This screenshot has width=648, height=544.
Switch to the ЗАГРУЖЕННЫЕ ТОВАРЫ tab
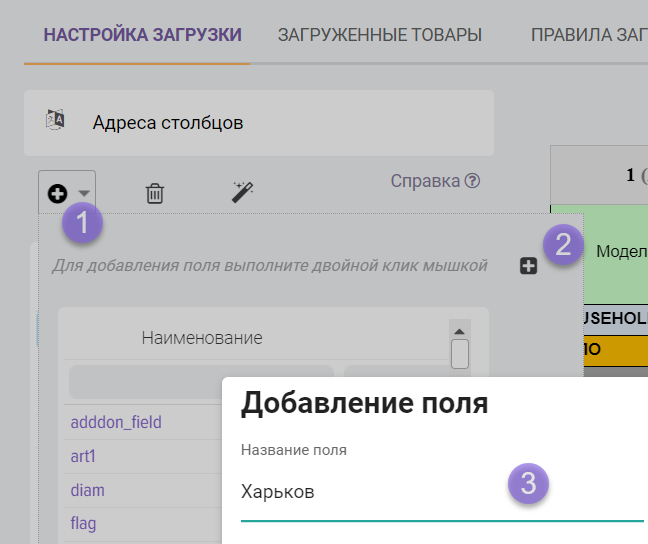379,35
